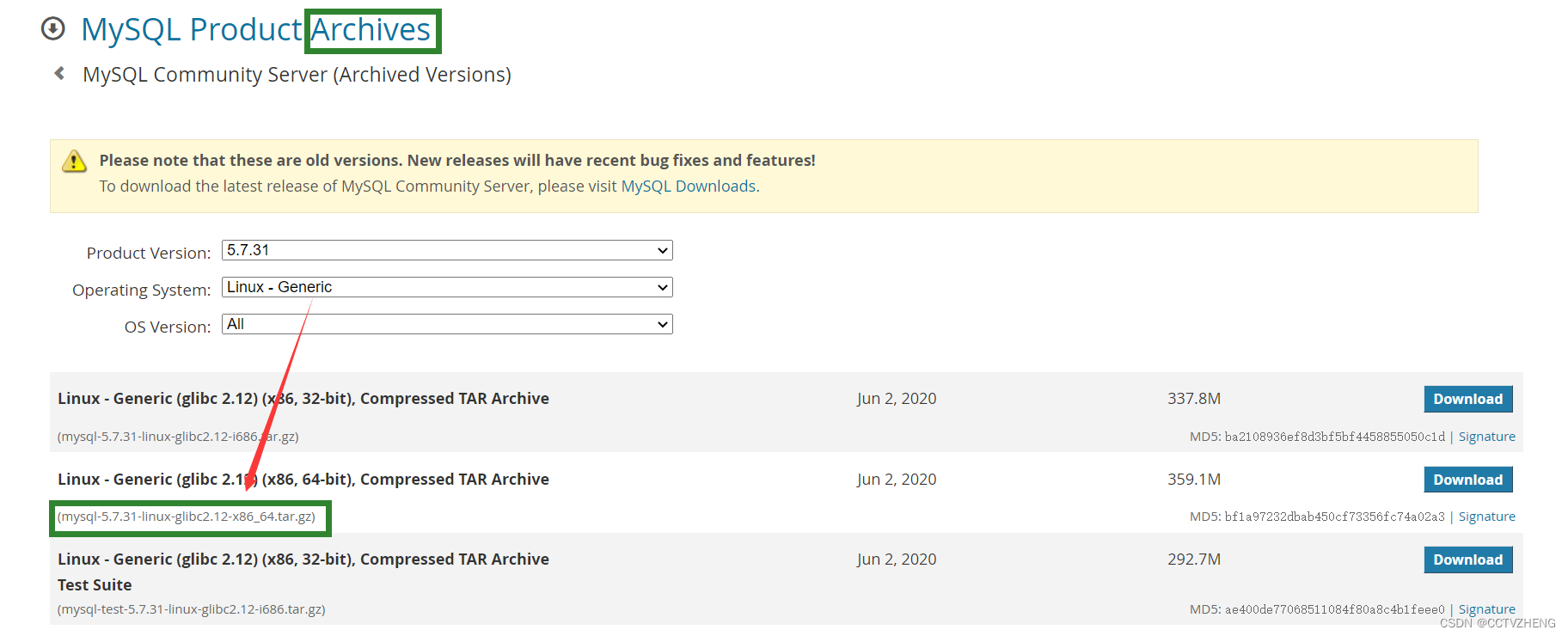Click MD5 hash bf1a97232dbab450cf73356fc74a02a3
Viewport: 1568px width, 636px height.
[x=1335, y=517]
